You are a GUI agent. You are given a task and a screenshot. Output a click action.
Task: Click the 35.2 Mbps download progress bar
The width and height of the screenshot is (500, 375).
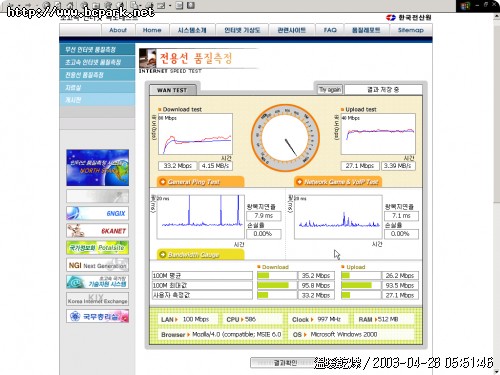(x=277, y=275)
